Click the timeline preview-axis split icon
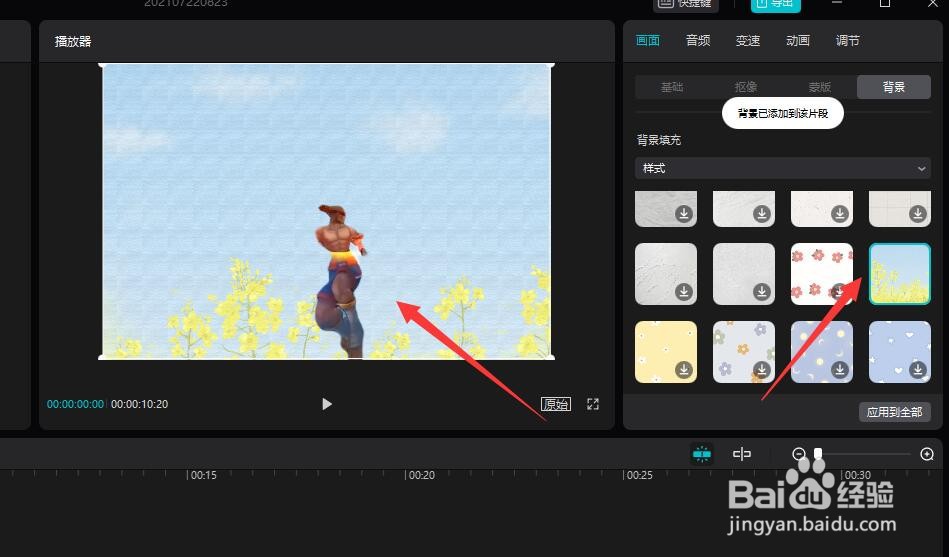The image size is (949, 557). click(x=742, y=454)
